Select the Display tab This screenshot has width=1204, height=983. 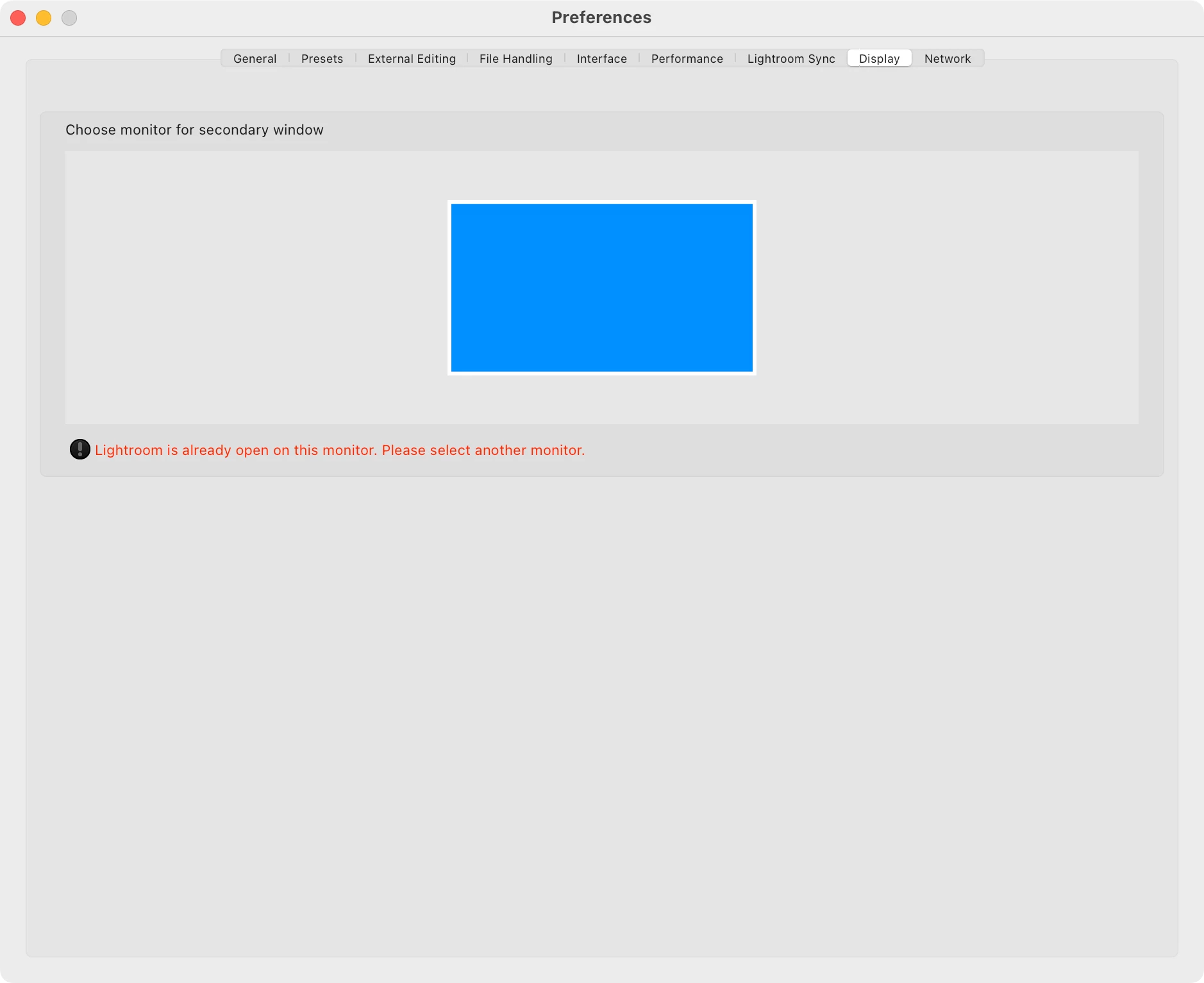879,58
